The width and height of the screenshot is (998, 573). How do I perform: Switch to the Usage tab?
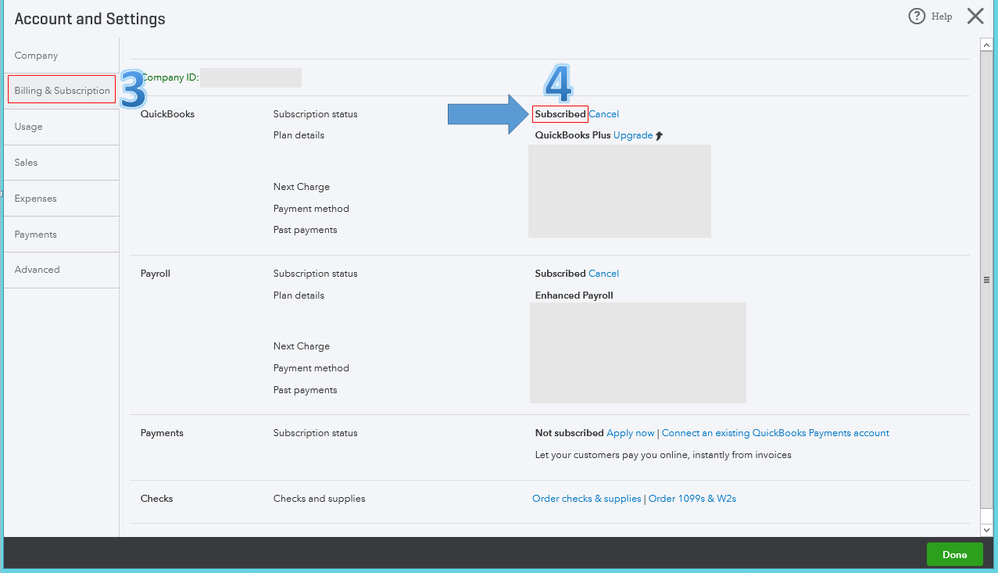click(29, 127)
